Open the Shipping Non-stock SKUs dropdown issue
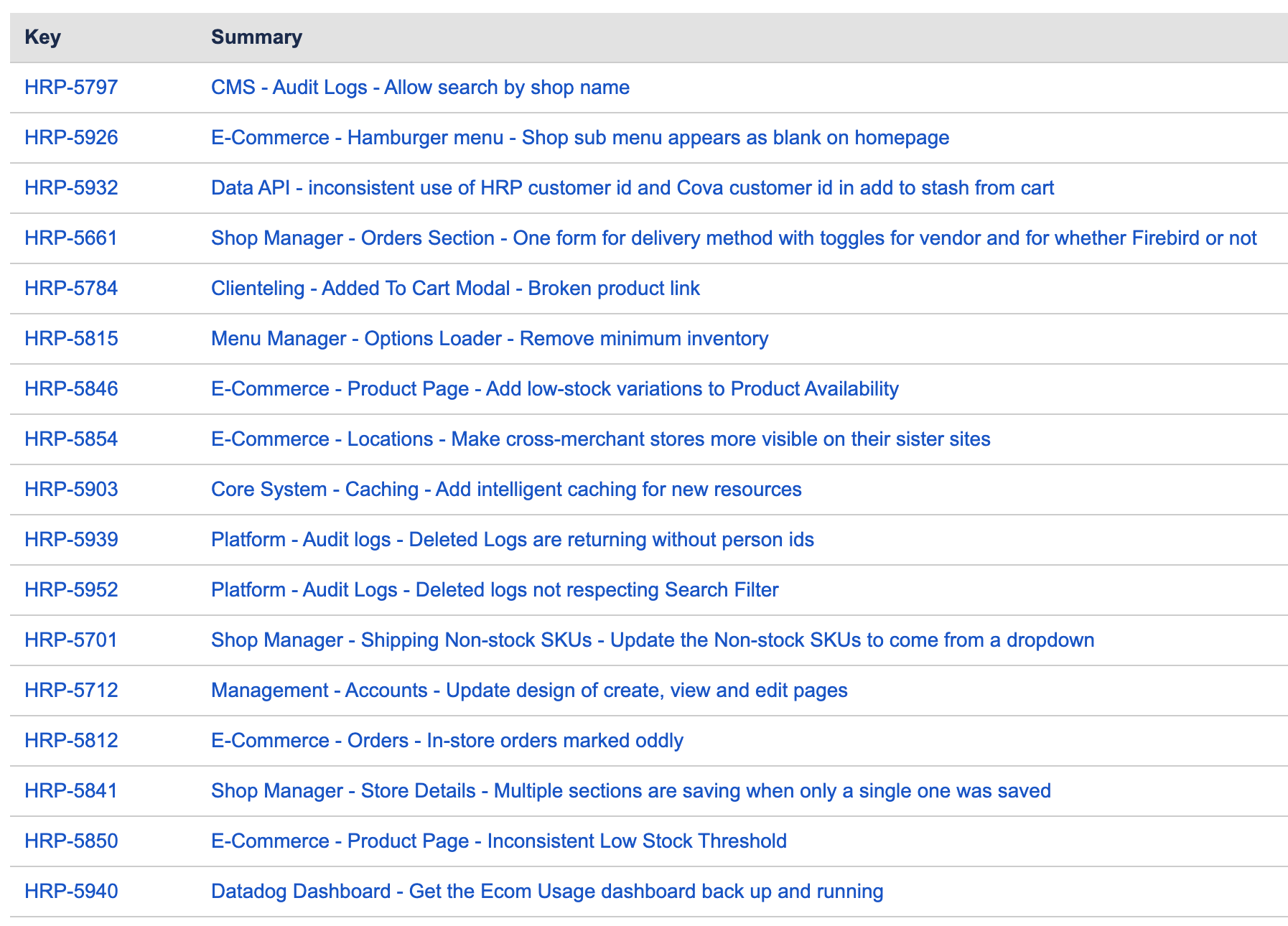Screen dimensions: 1288x926 click(652, 640)
